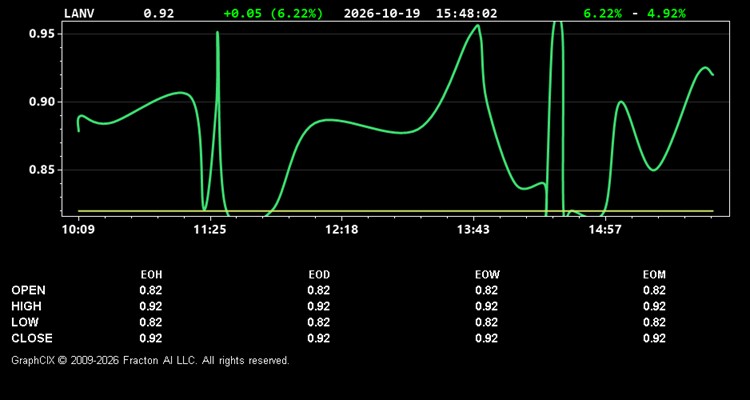The width and height of the screenshot is (750, 400).
Task: Click the 14:57 time axis label
Action: [605, 230]
